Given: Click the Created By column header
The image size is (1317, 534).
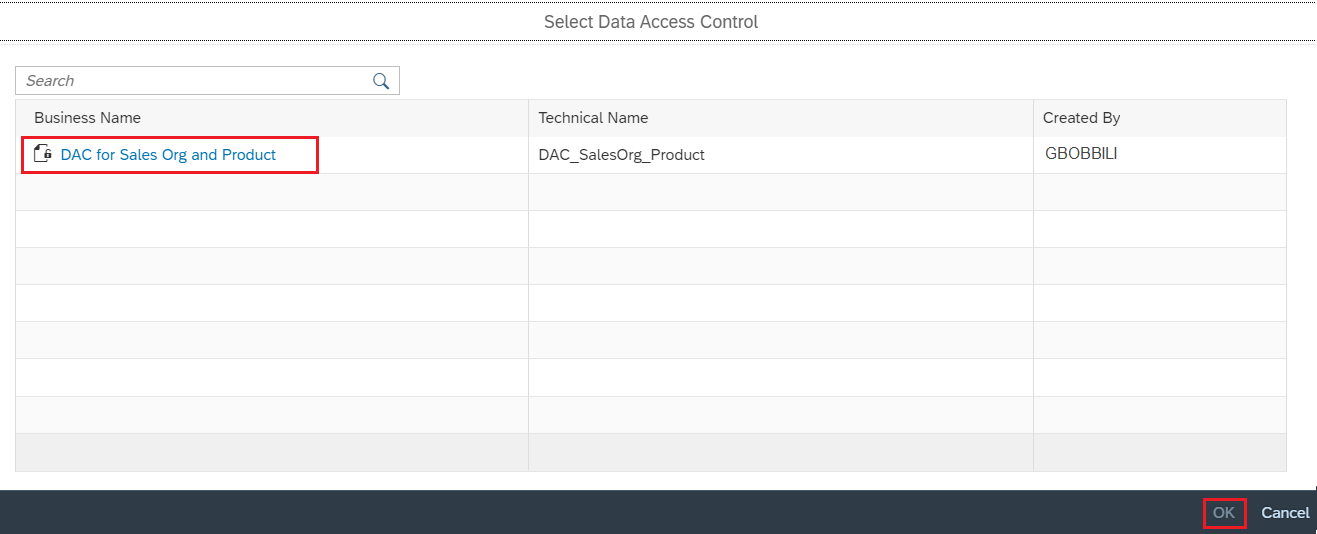Looking at the screenshot, I should click(1081, 118).
